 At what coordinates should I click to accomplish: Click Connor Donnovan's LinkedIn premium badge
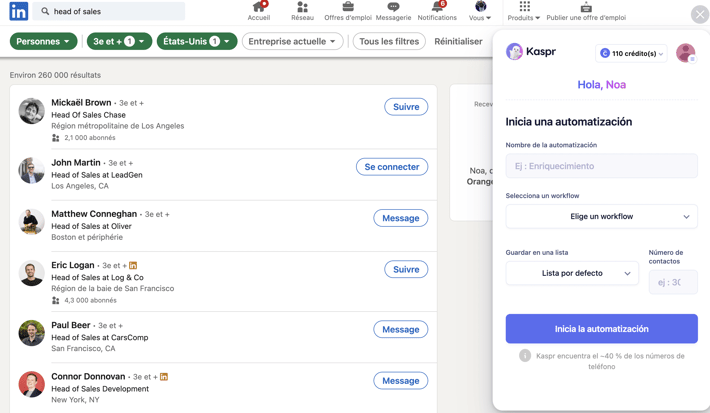[x=164, y=377]
